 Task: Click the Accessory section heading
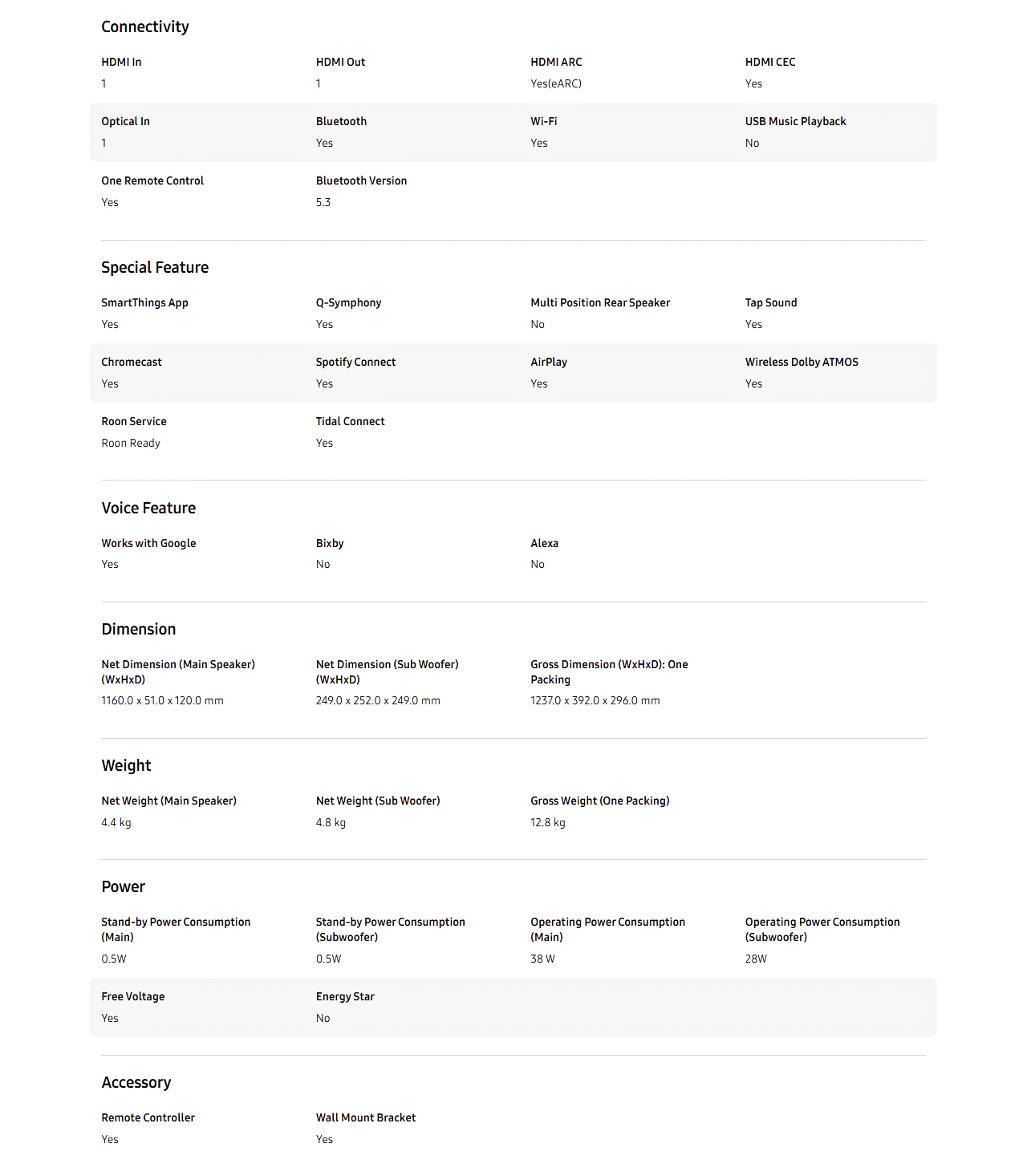pyautogui.click(x=136, y=1082)
